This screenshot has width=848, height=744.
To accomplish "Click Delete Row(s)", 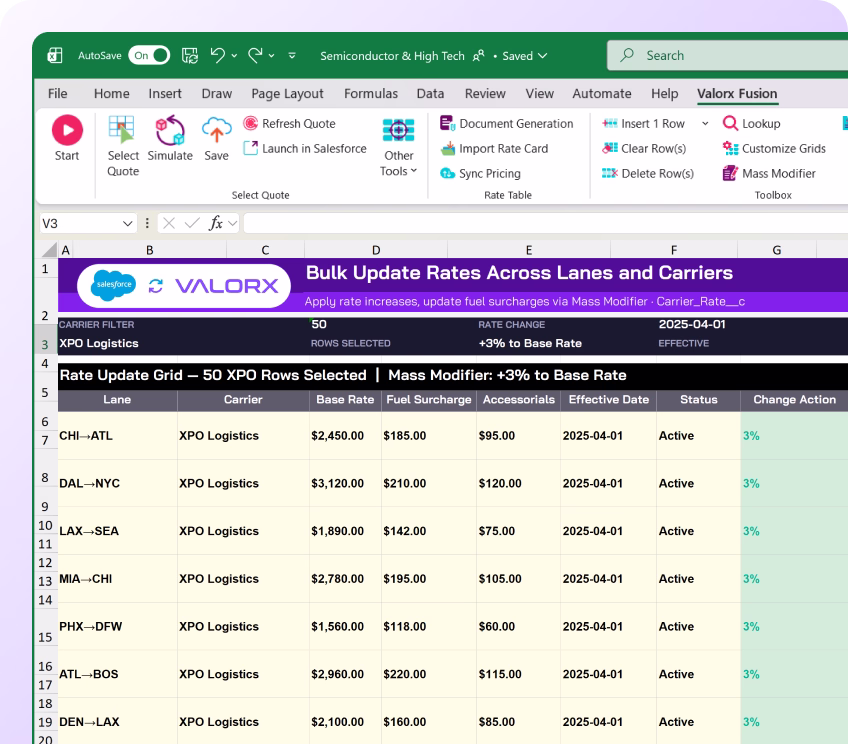I will pyautogui.click(x=648, y=173).
